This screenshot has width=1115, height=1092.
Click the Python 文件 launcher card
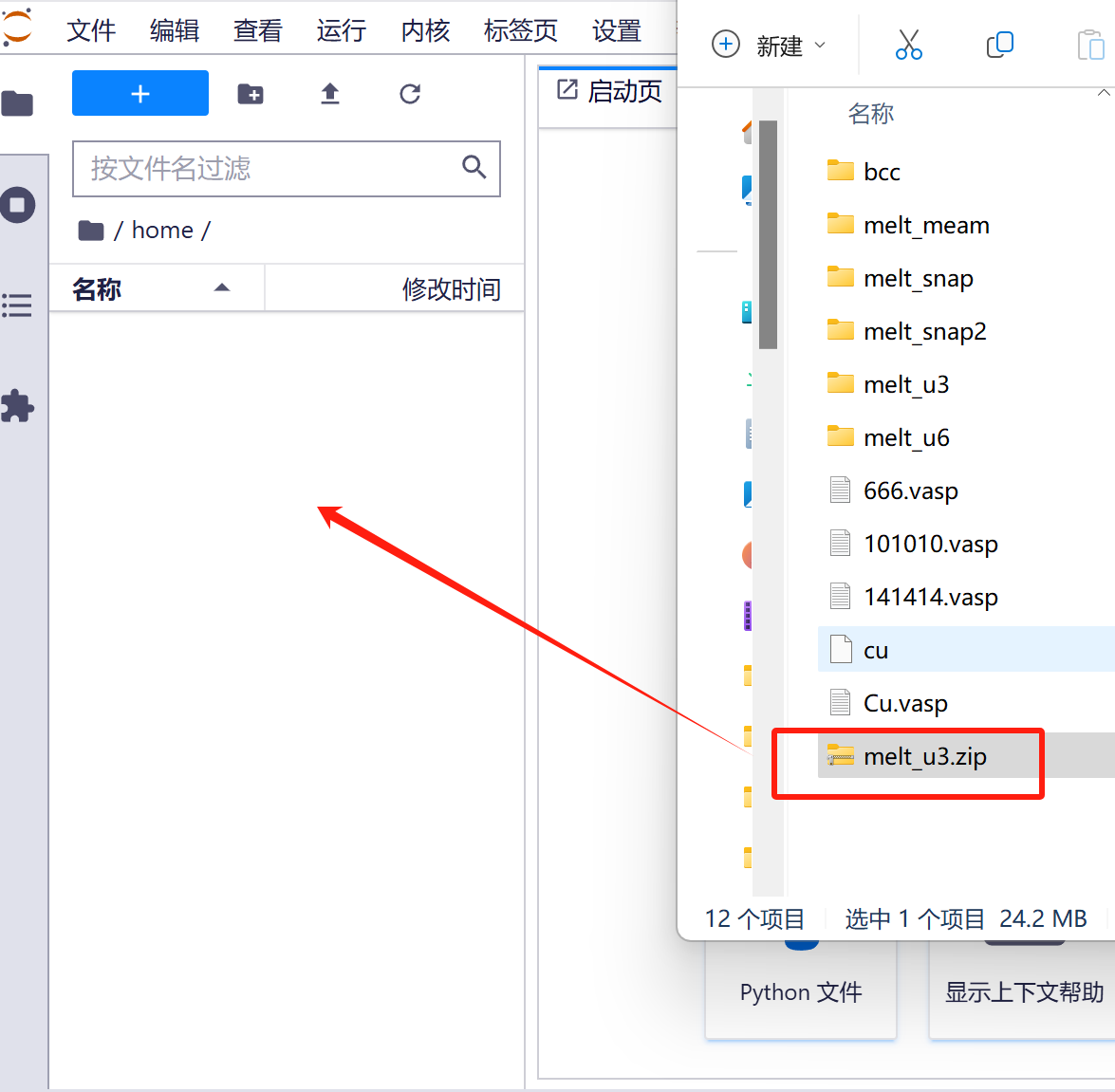[801, 992]
